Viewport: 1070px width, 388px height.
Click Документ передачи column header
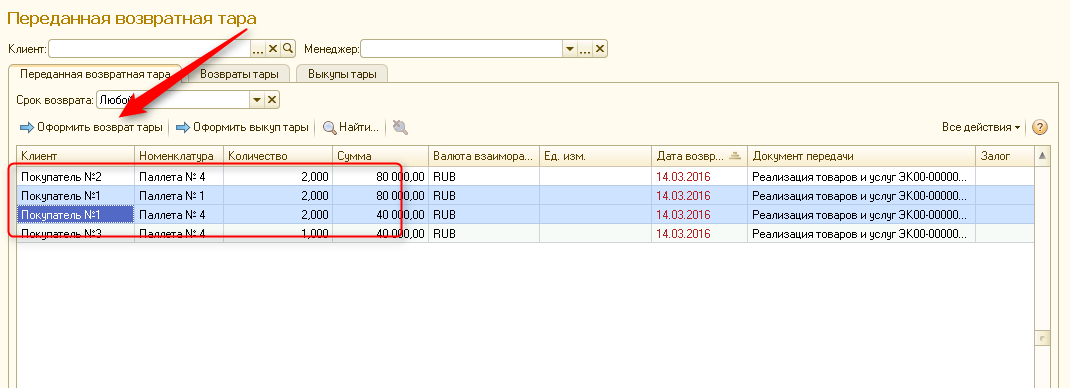(x=862, y=156)
